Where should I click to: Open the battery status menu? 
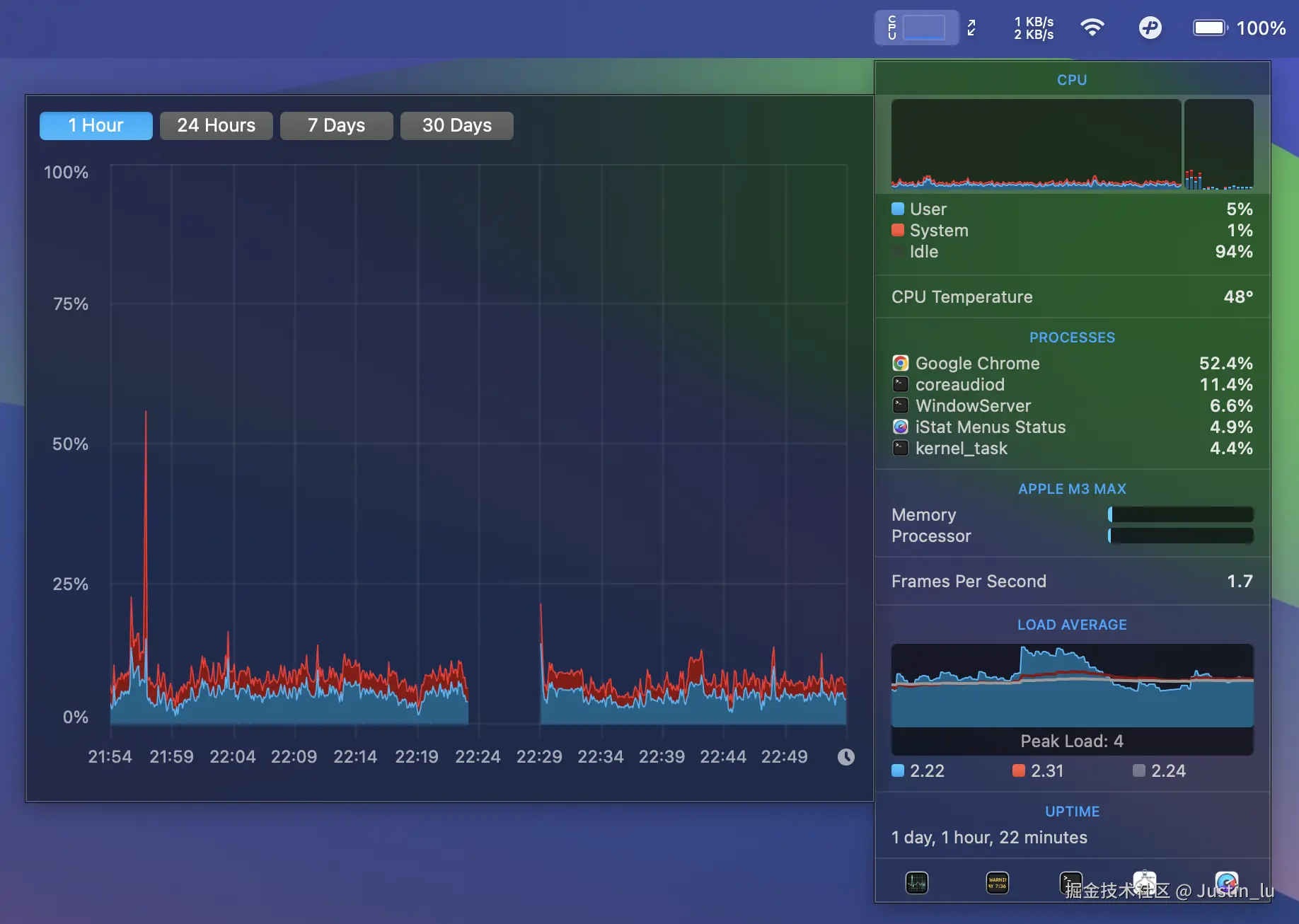pyautogui.click(x=1240, y=28)
